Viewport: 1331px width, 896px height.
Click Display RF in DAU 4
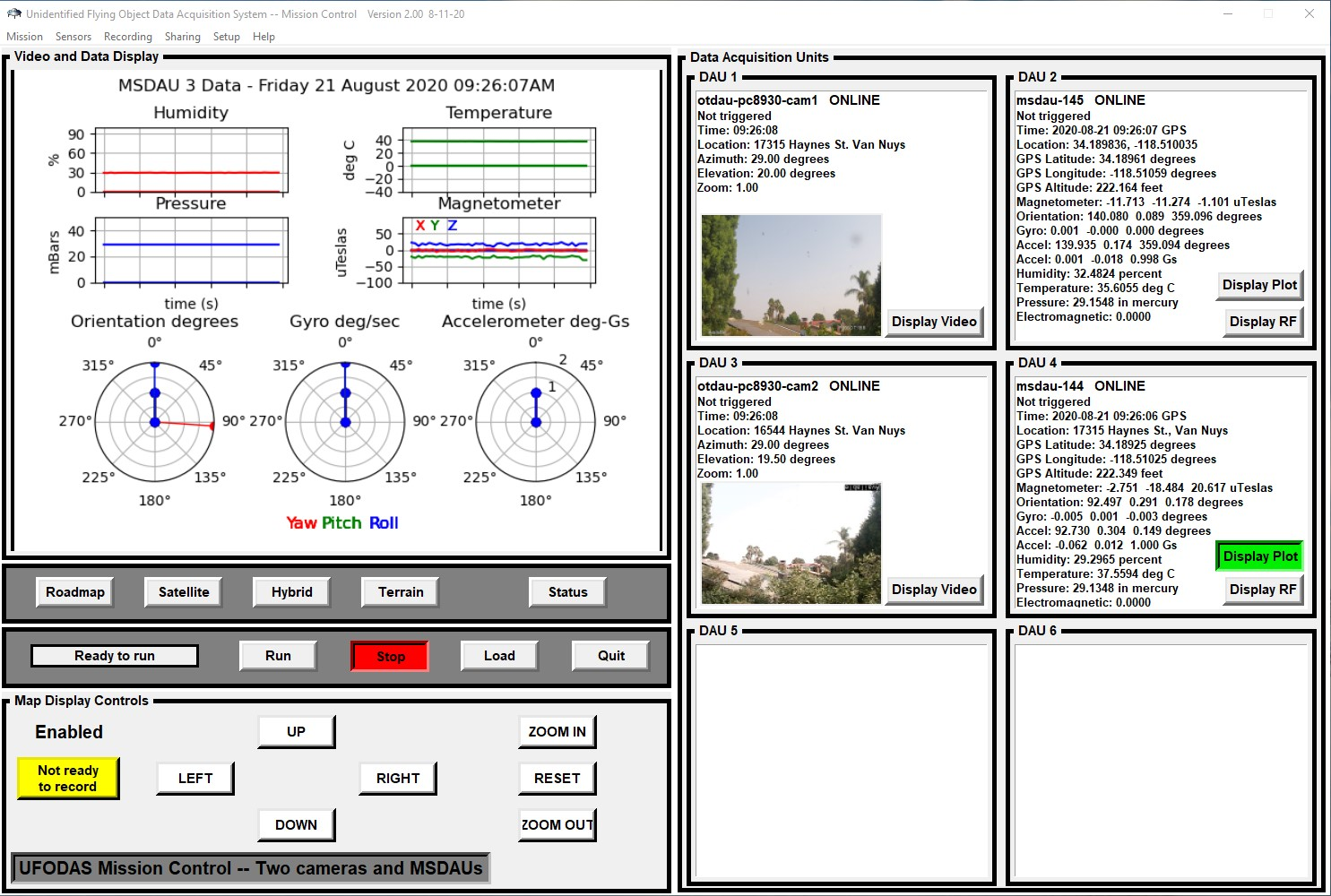pyautogui.click(x=1263, y=590)
